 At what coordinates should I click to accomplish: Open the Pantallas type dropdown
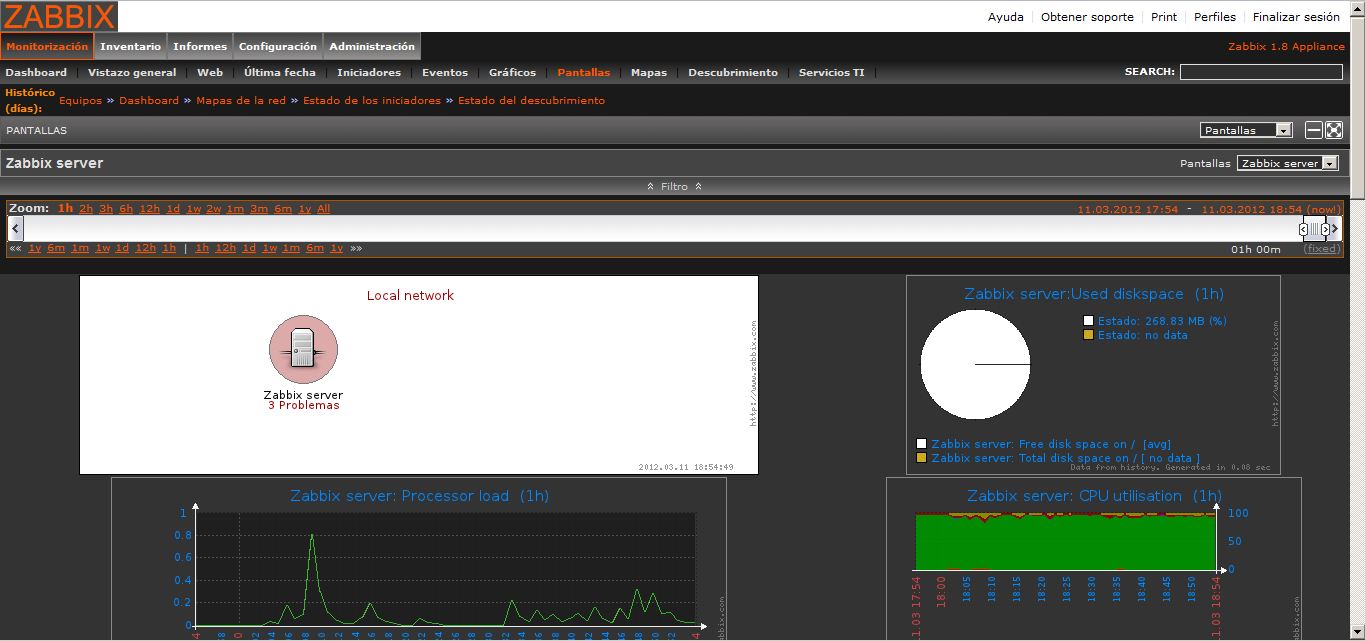pyautogui.click(x=1246, y=130)
